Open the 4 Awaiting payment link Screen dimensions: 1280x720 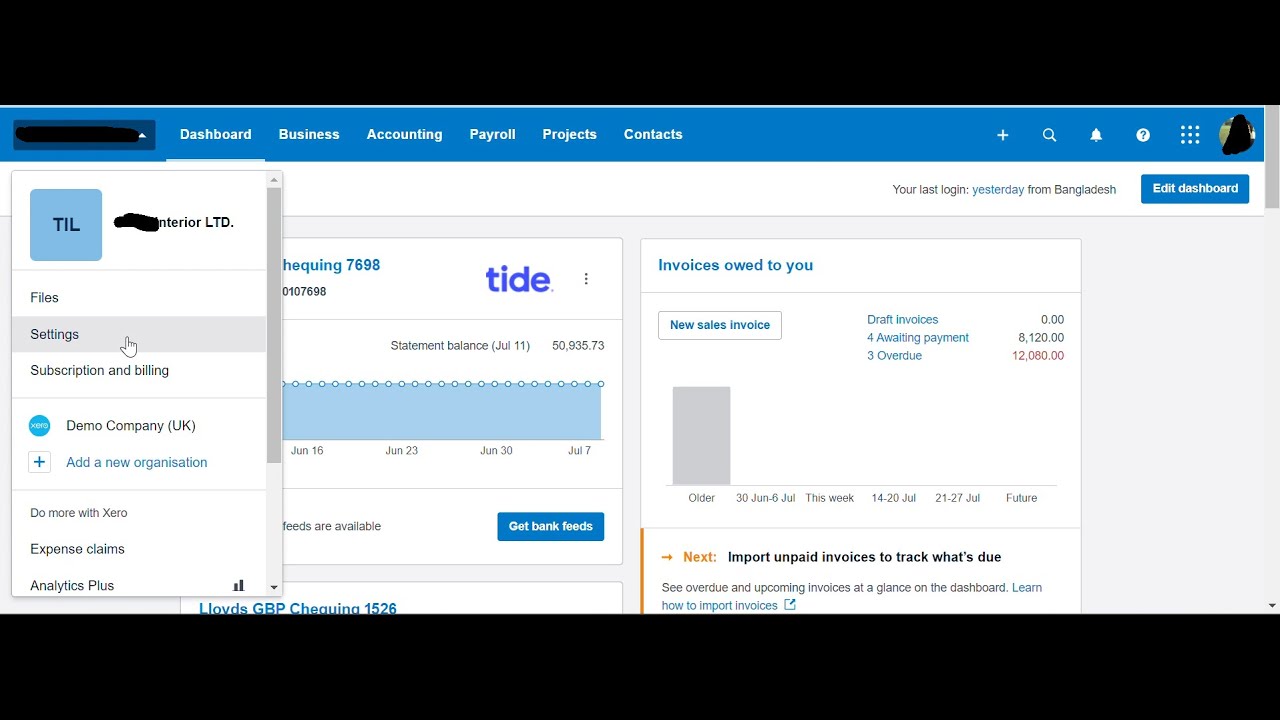(x=918, y=338)
